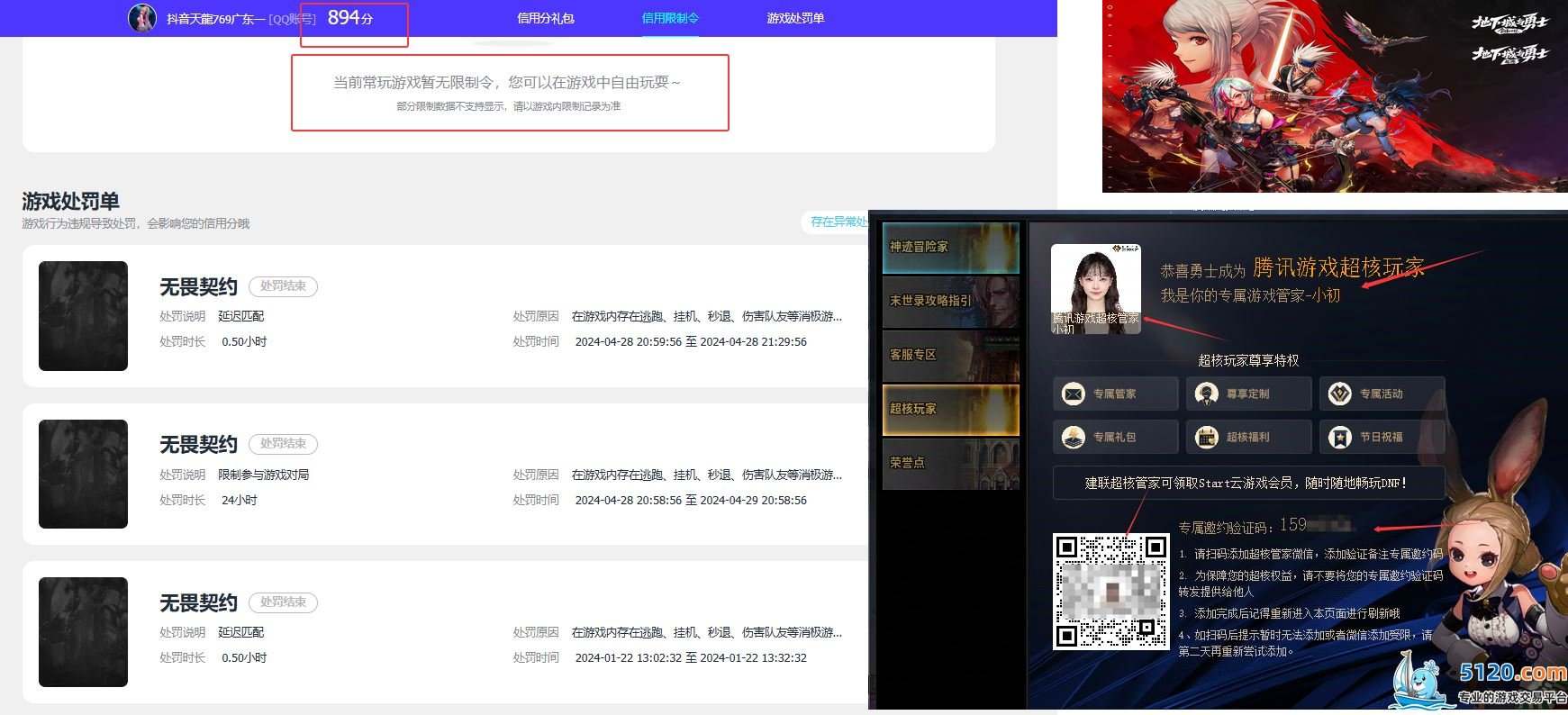
Task: Click the 游戏处罚单 section heading
Action: [71, 201]
